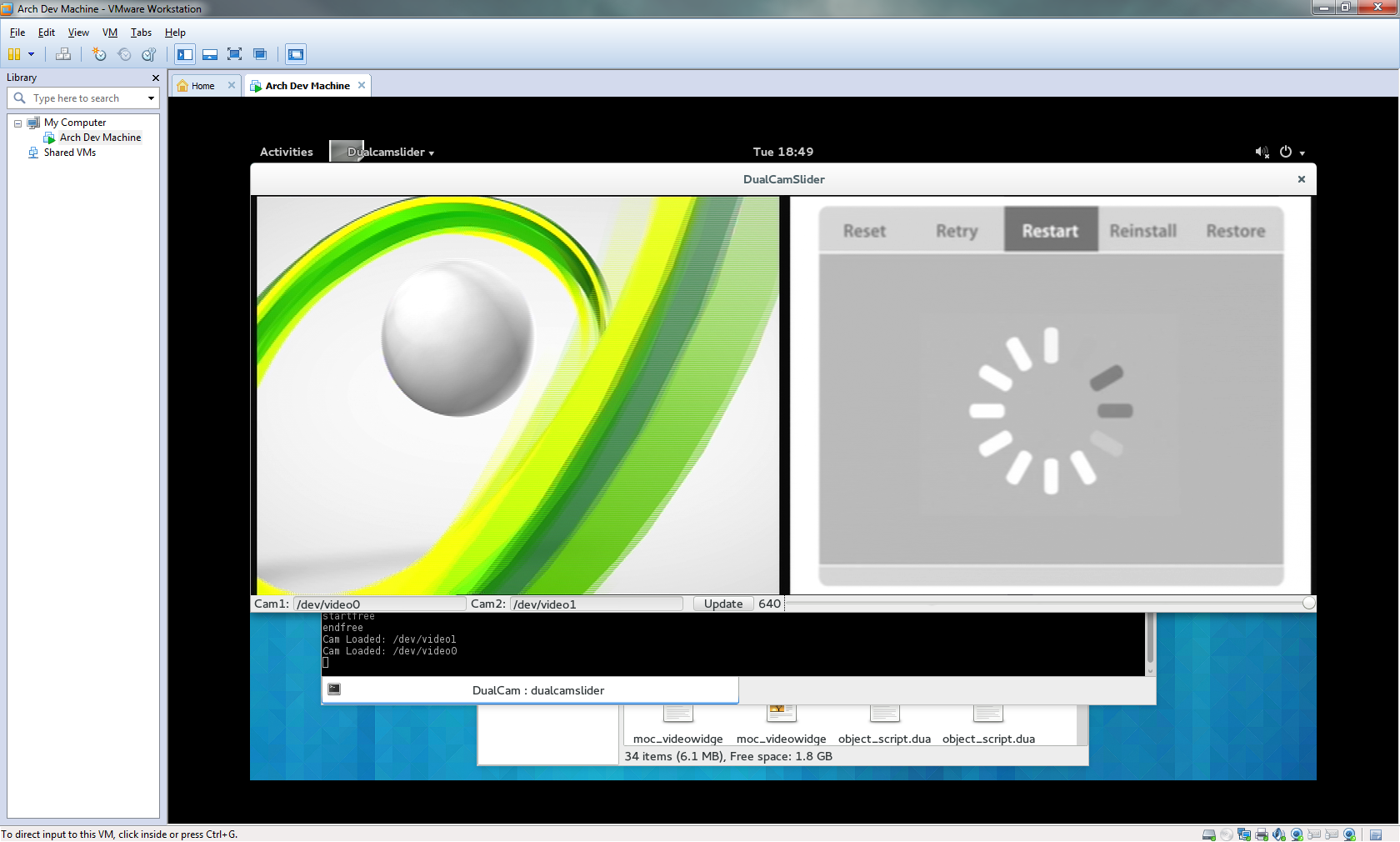Screen dimensions: 1400x842
Task: Toggle the console view button
Action: 296,55
